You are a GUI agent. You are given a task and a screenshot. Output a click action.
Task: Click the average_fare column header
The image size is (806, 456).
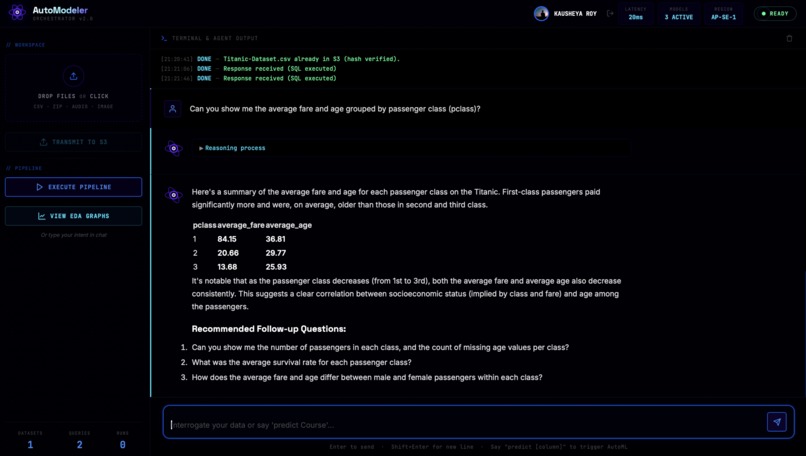tap(241, 225)
